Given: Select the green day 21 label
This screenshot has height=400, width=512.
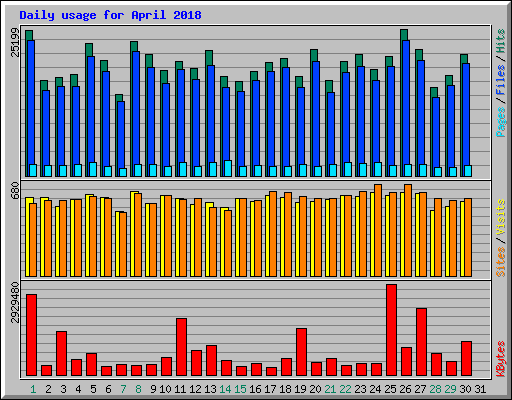Looking at the screenshot, I should (330, 389).
